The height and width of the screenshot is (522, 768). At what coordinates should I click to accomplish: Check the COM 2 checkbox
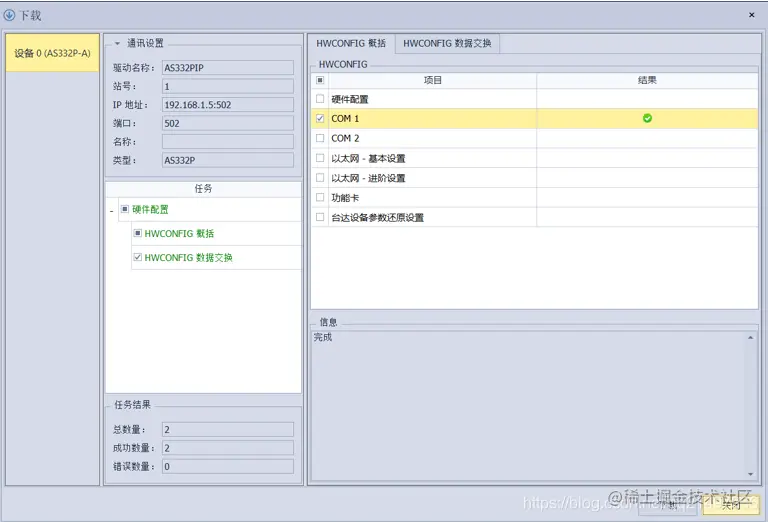point(320,138)
